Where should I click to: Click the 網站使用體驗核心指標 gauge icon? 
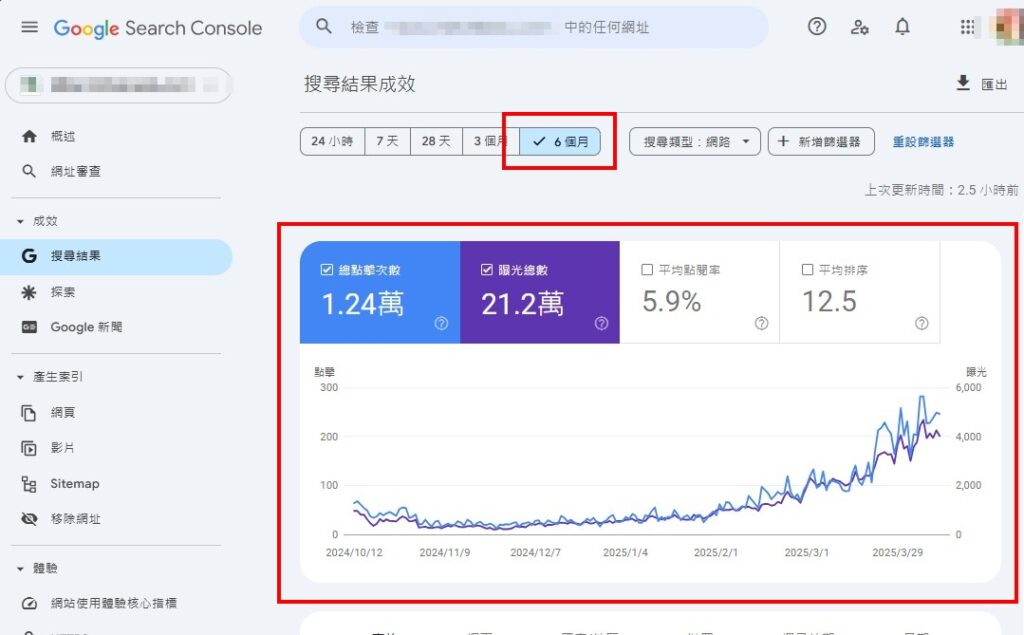coord(29,604)
